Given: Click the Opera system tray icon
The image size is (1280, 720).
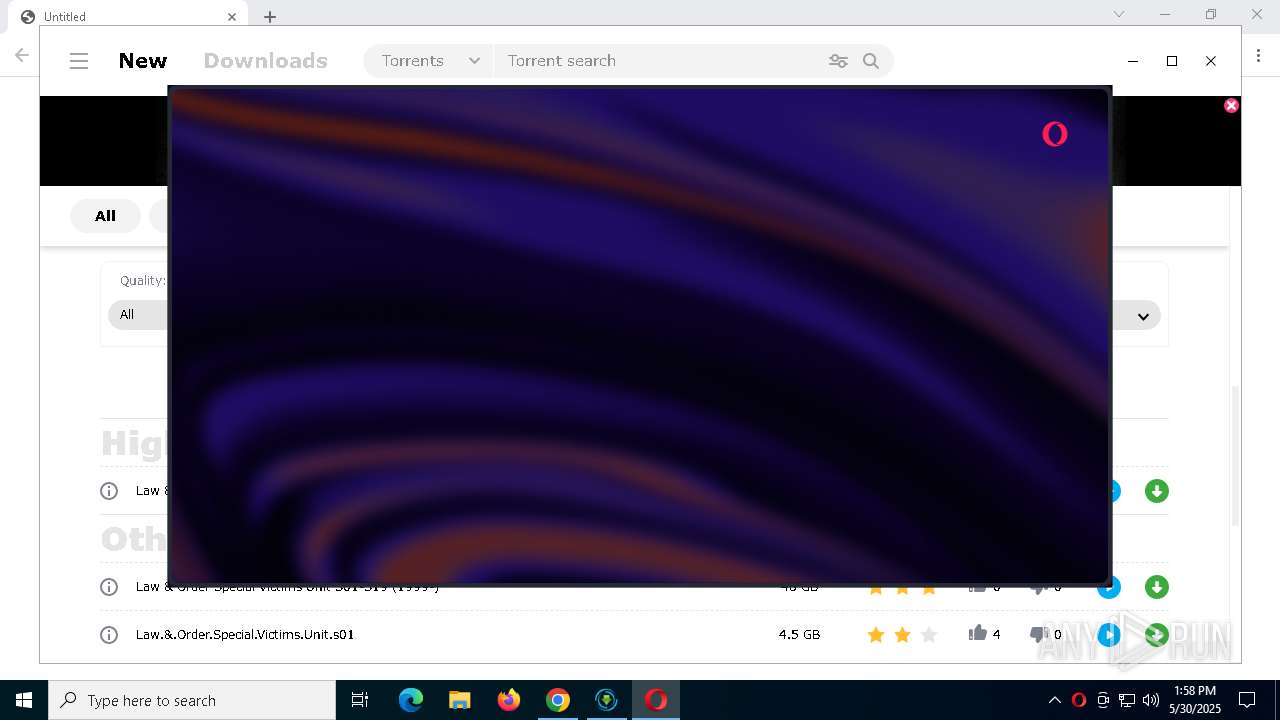Looking at the screenshot, I should (x=1078, y=700).
